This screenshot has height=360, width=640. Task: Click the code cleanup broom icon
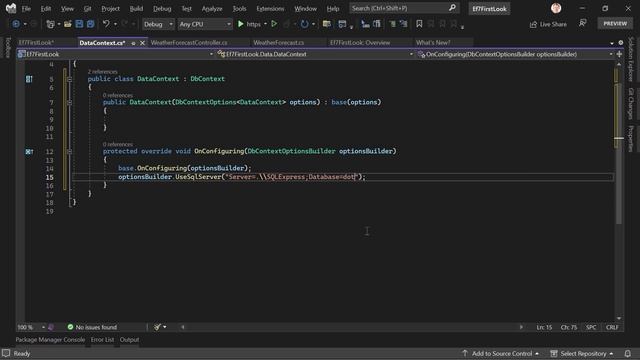(x=157, y=327)
